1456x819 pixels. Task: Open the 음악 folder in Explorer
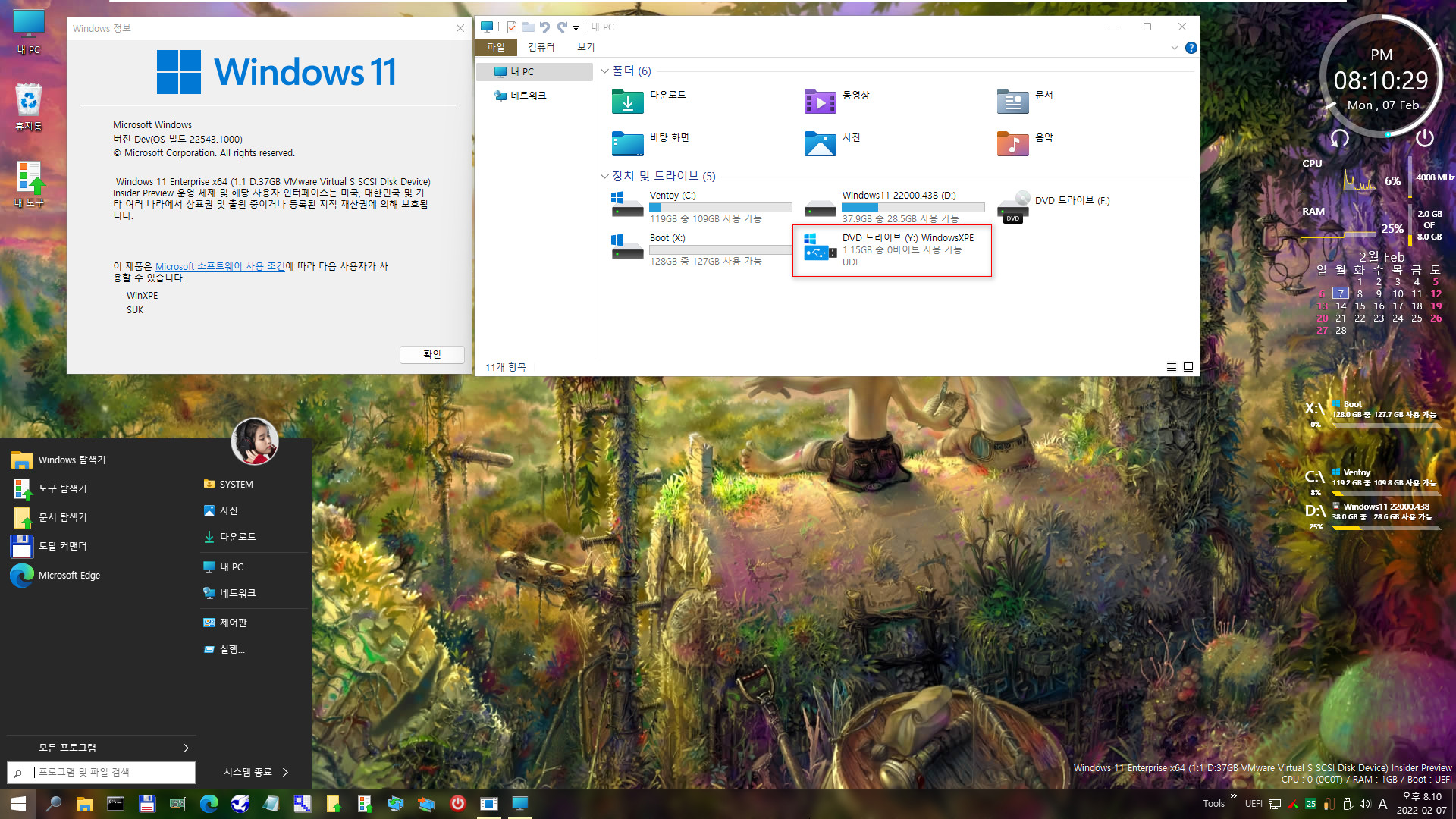(1025, 143)
